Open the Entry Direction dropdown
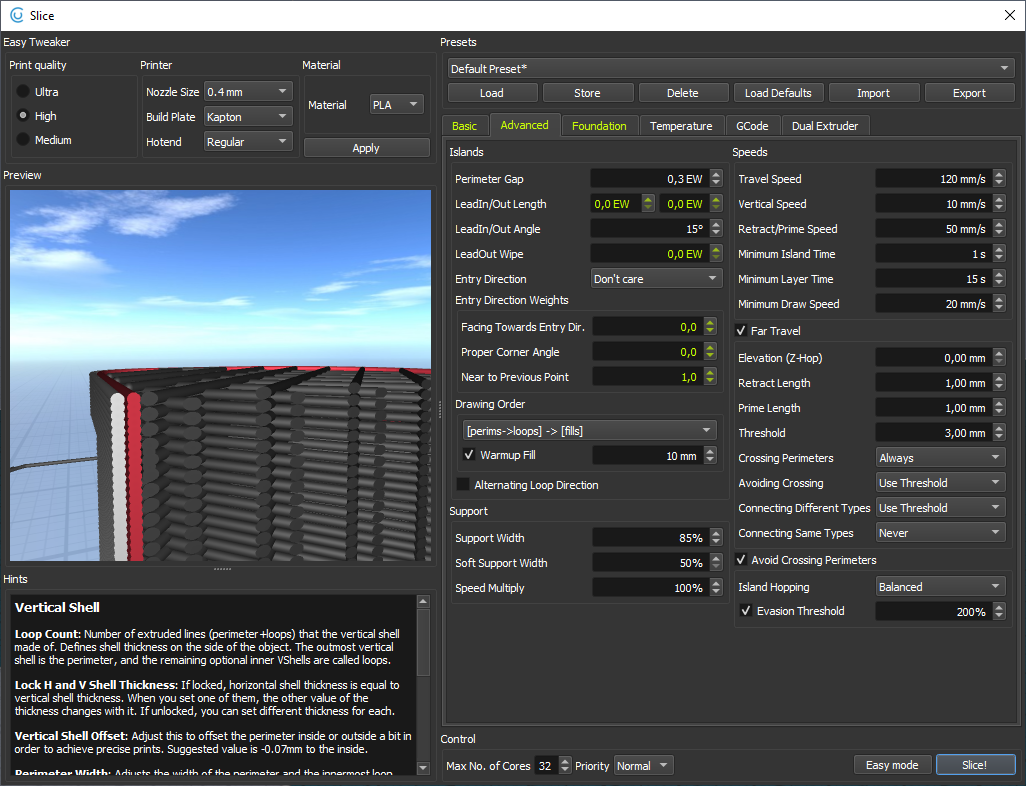Viewport: 1026px width, 786px height. coord(656,279)
